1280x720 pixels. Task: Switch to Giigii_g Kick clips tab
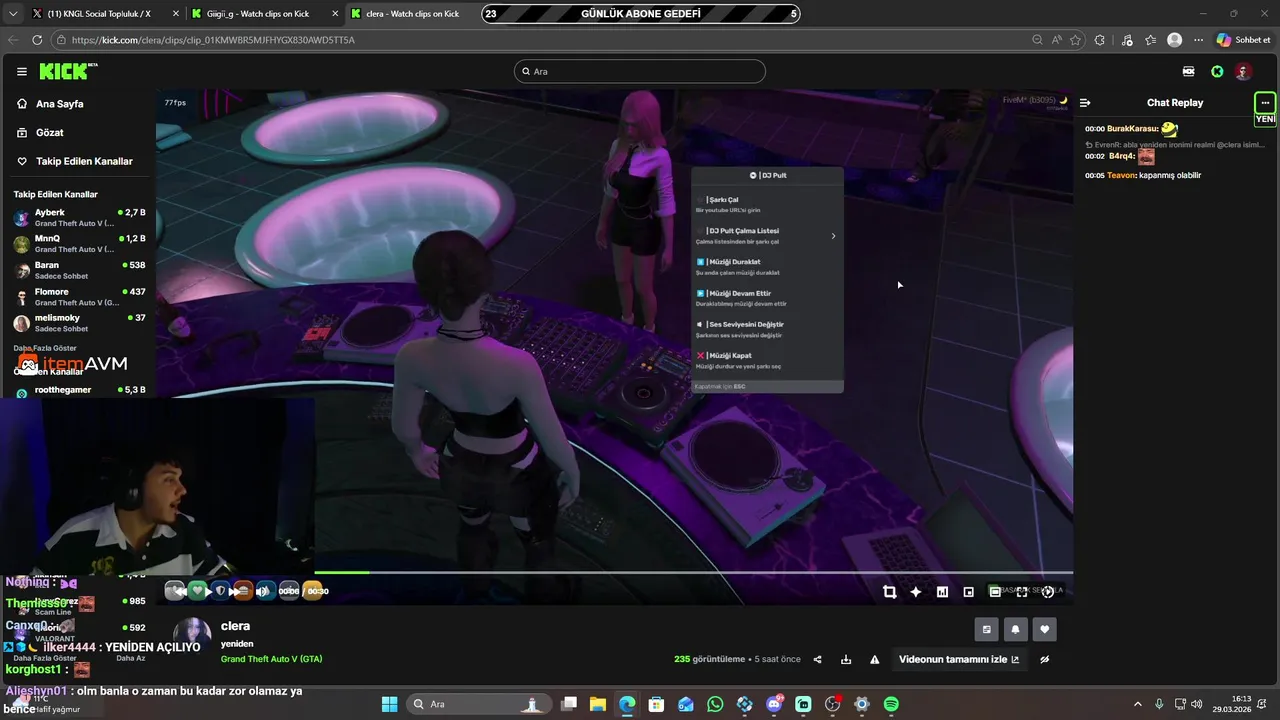[264, 14]
